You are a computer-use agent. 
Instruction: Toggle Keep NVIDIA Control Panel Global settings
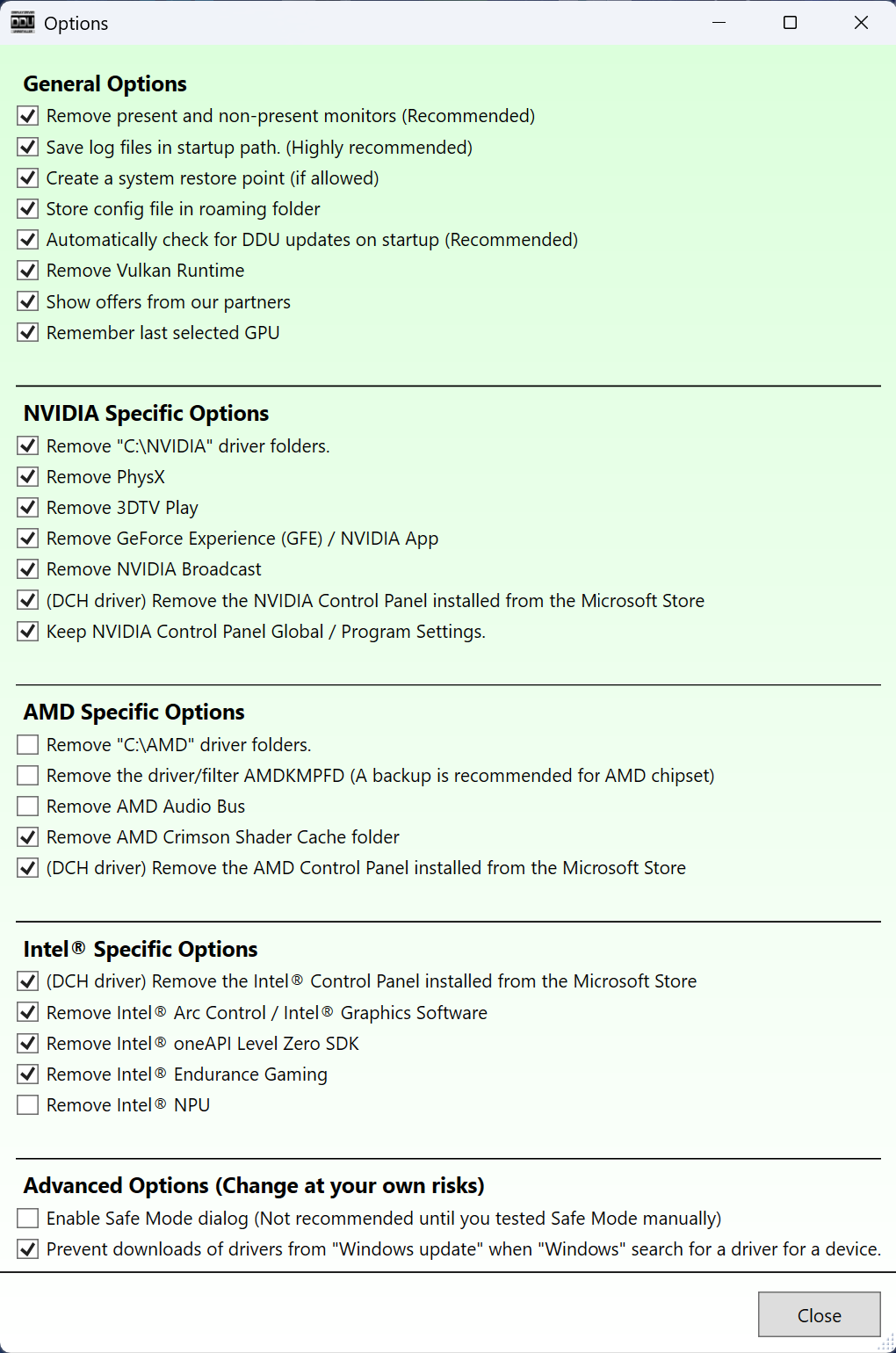(28, 632)
